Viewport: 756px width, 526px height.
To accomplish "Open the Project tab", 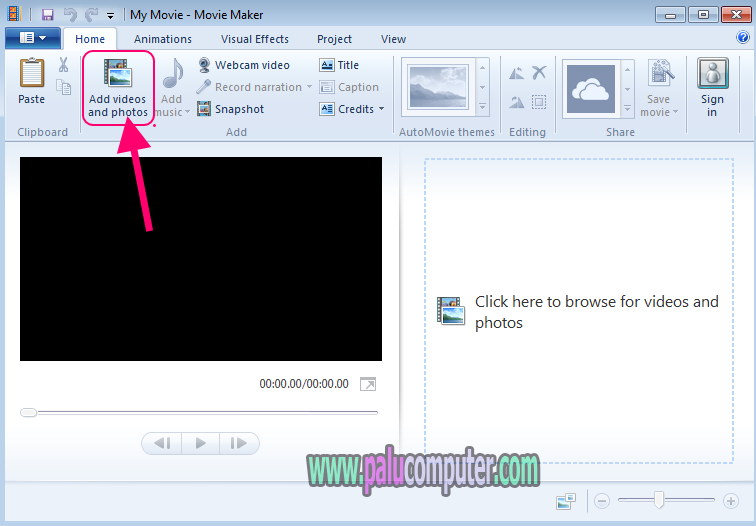I will (x=335, y=39).
